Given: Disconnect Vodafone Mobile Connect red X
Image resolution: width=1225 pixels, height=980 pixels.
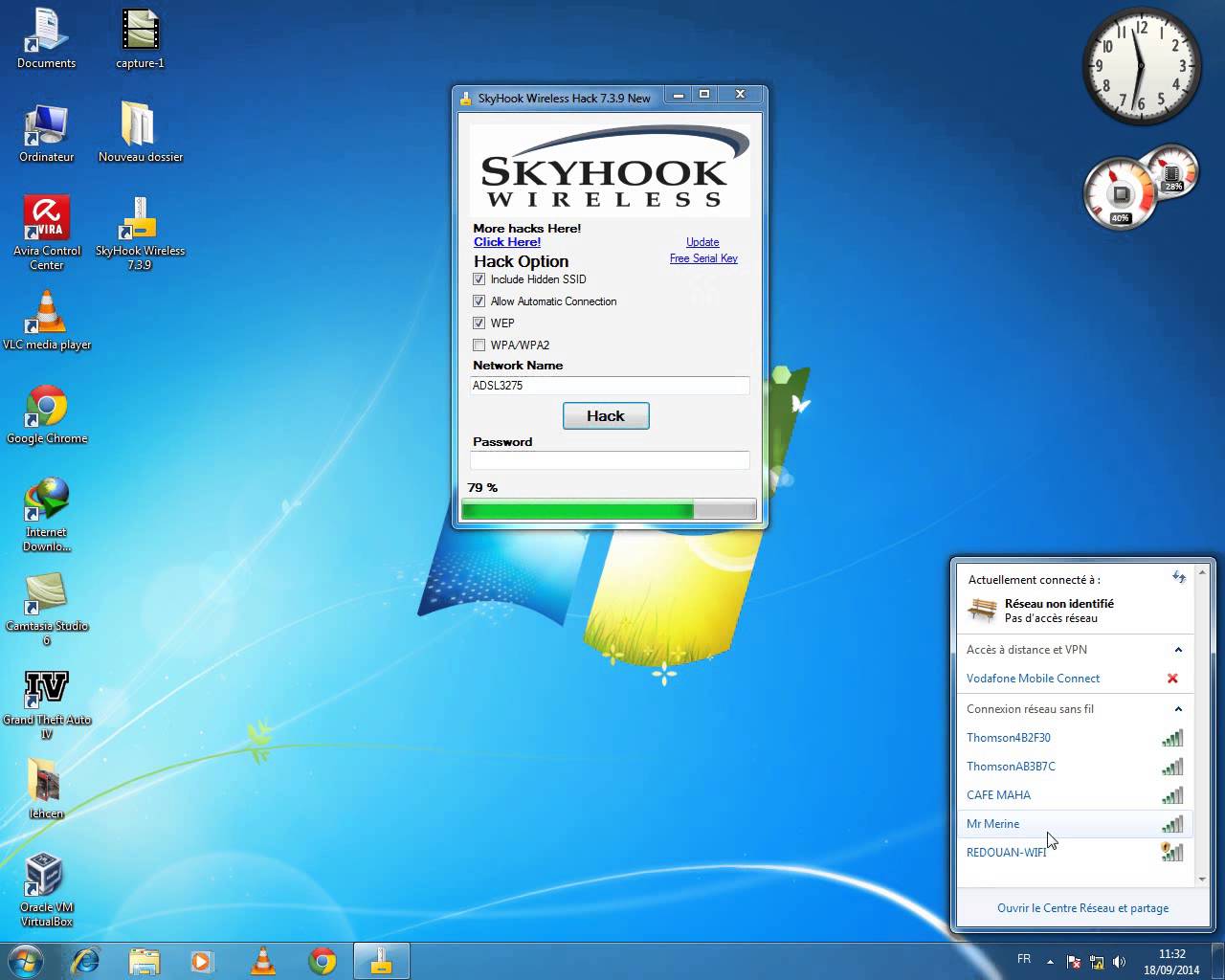Looking at the screenshot, I should click(1172, 679).
